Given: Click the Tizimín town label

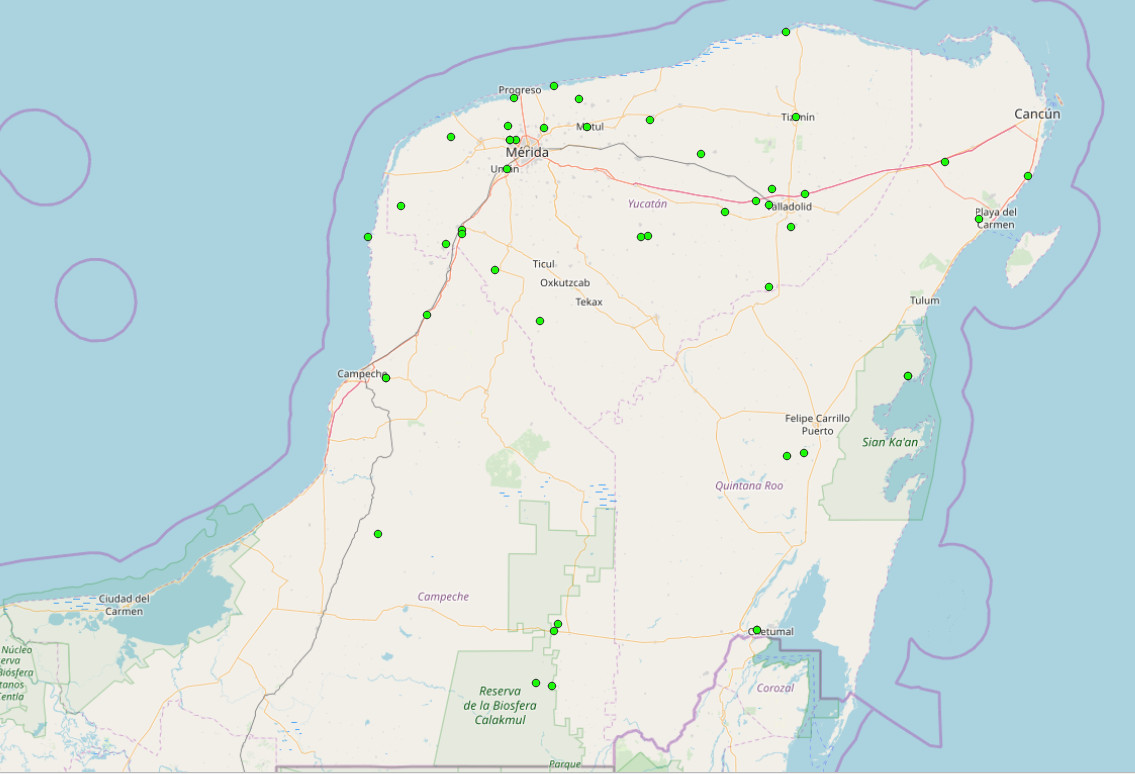Looking at the screenshot, I should click(x=798, y=117).
